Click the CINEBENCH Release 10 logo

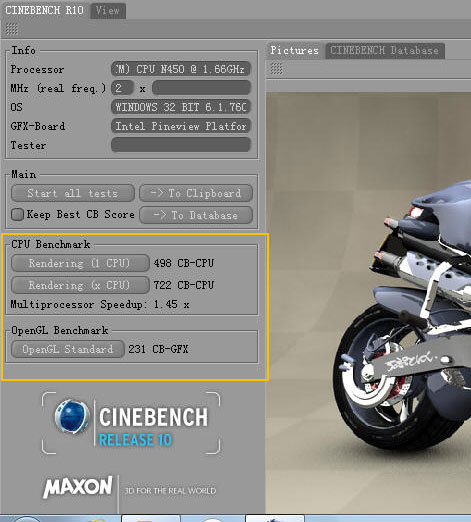click(x=131, y=423)
